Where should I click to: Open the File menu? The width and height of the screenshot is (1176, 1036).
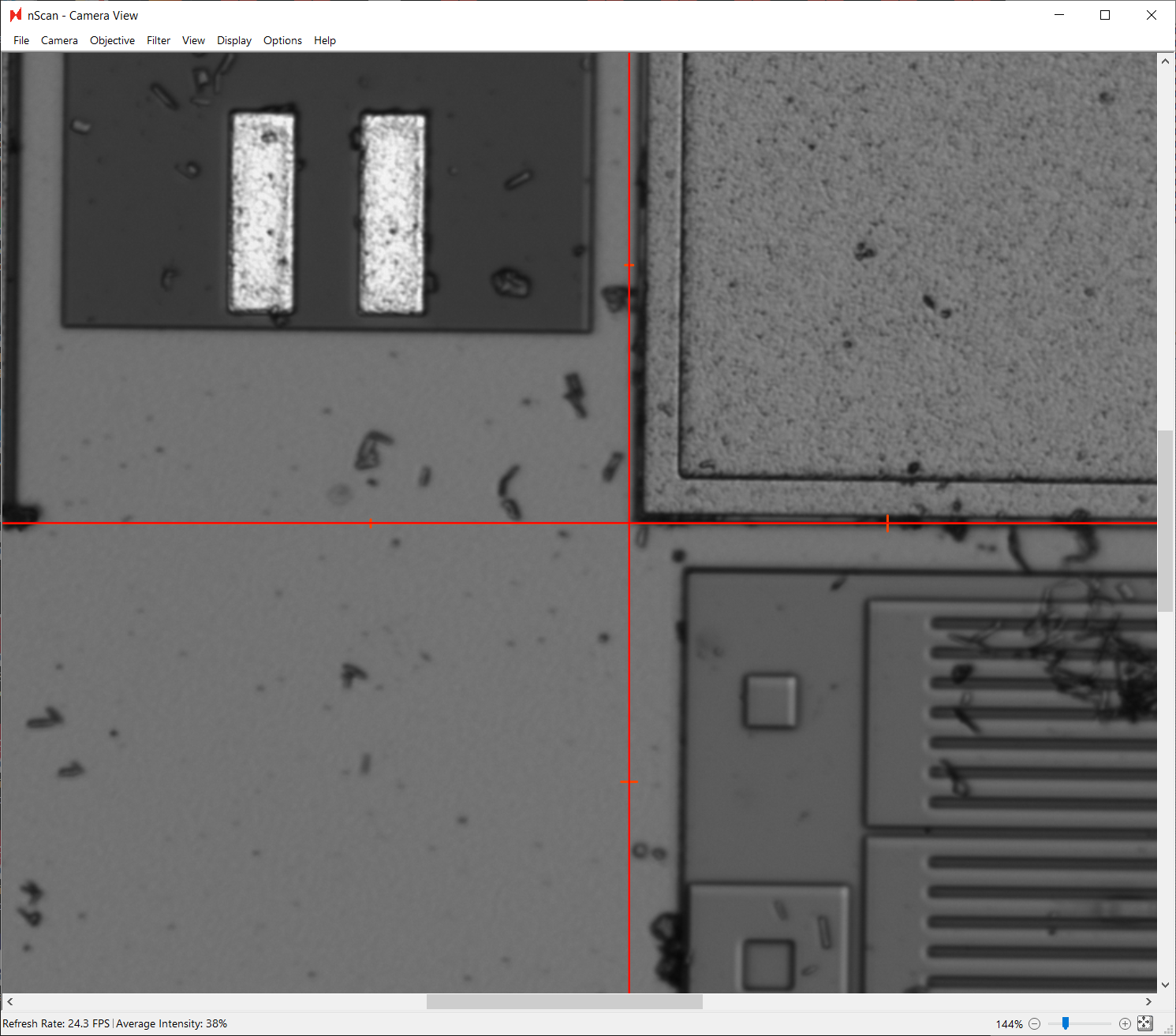tap(21, 40)
